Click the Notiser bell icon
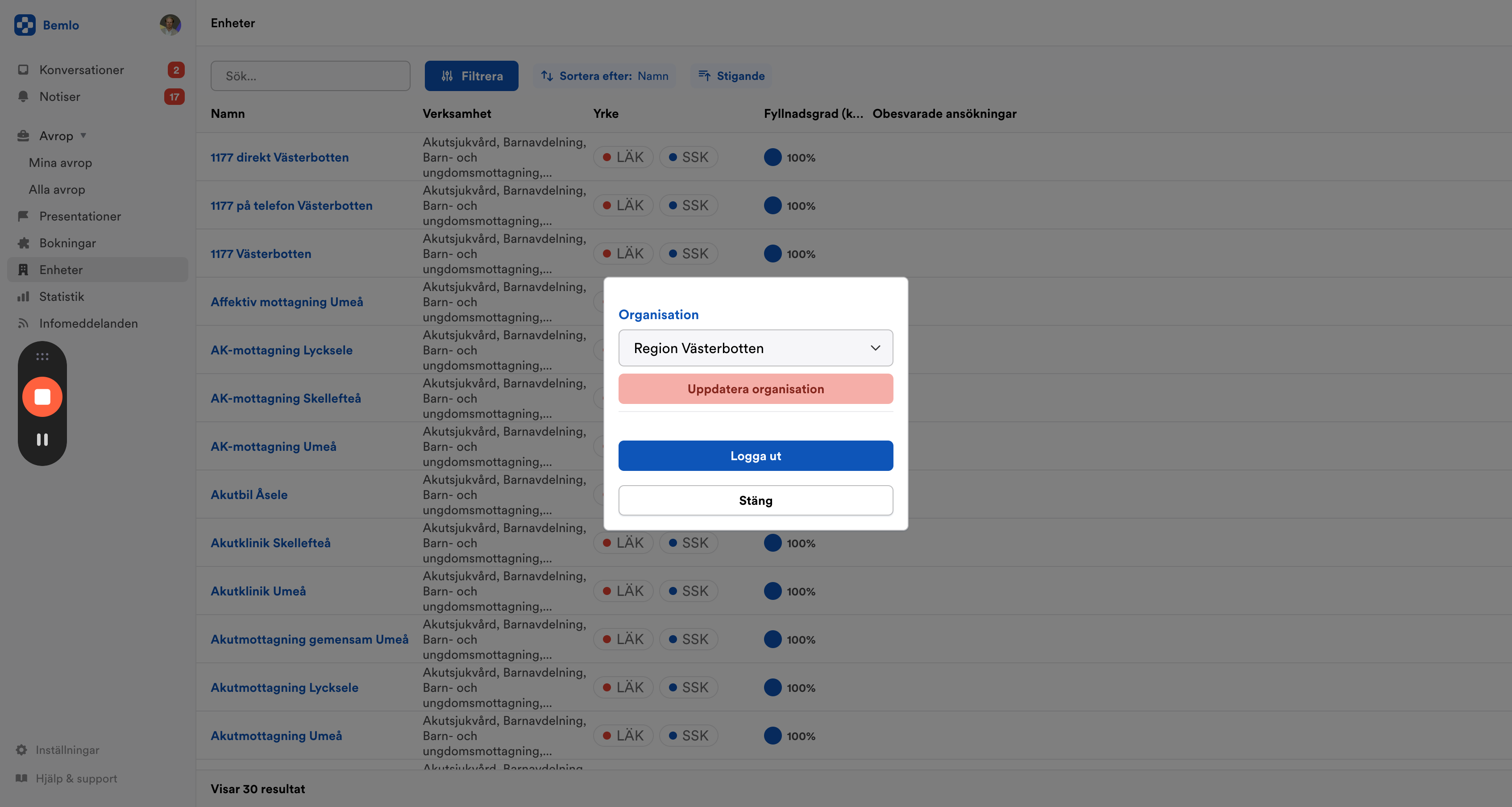The width and height of the screenshot is (1512, 807). point(23,96)
